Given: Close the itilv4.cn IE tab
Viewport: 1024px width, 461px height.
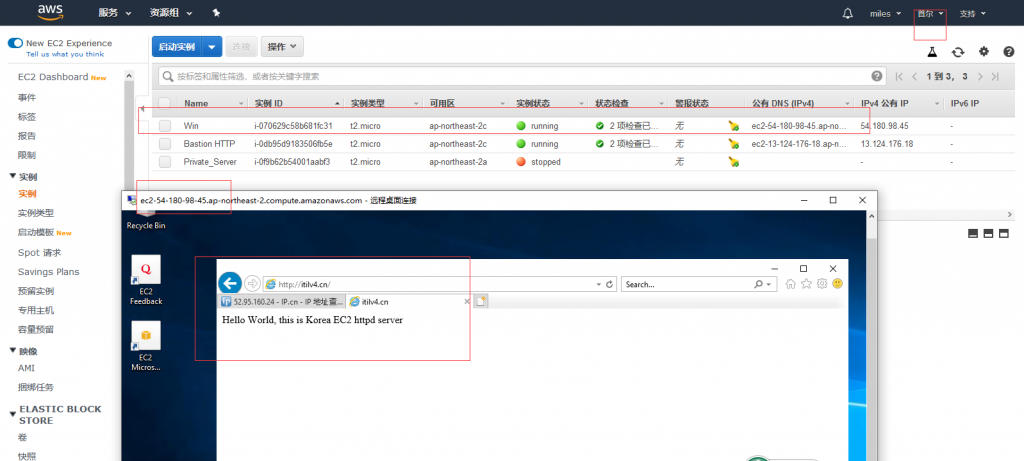Looking at the screenshot, I should pos(466,302).
